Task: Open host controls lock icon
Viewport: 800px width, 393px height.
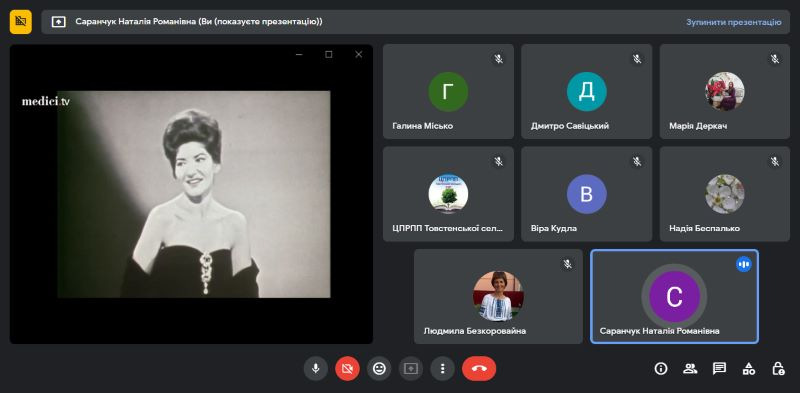Action: [778, 369]
